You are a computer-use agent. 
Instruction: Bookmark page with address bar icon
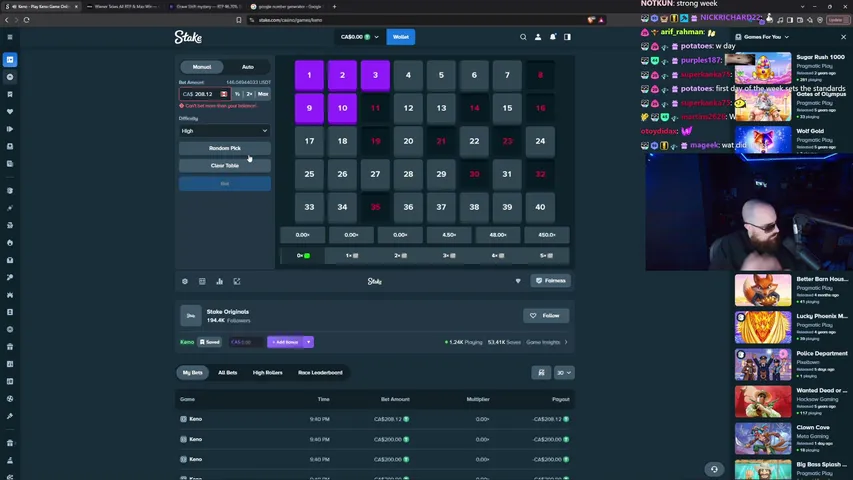click(239, 20)
